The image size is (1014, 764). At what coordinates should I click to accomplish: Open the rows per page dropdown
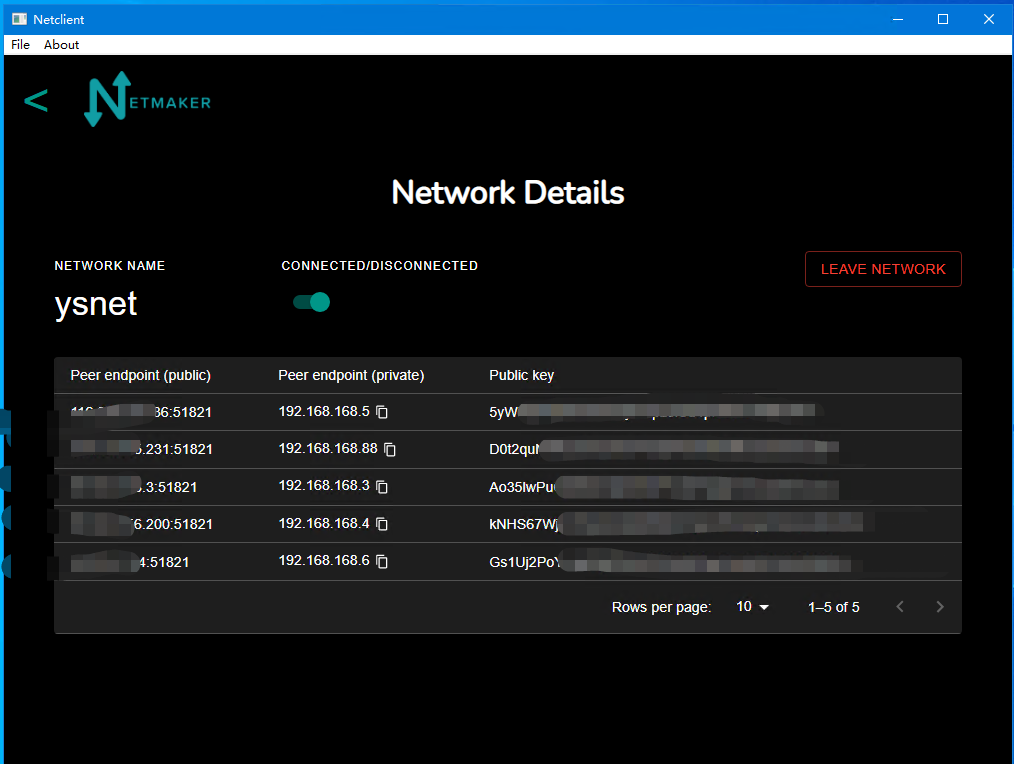(750, 606)
